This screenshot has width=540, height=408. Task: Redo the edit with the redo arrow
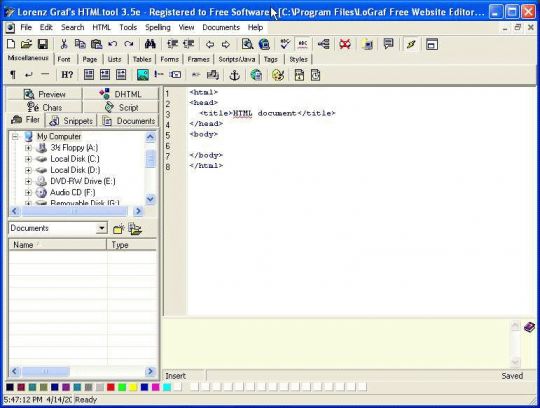coord(129,44)
